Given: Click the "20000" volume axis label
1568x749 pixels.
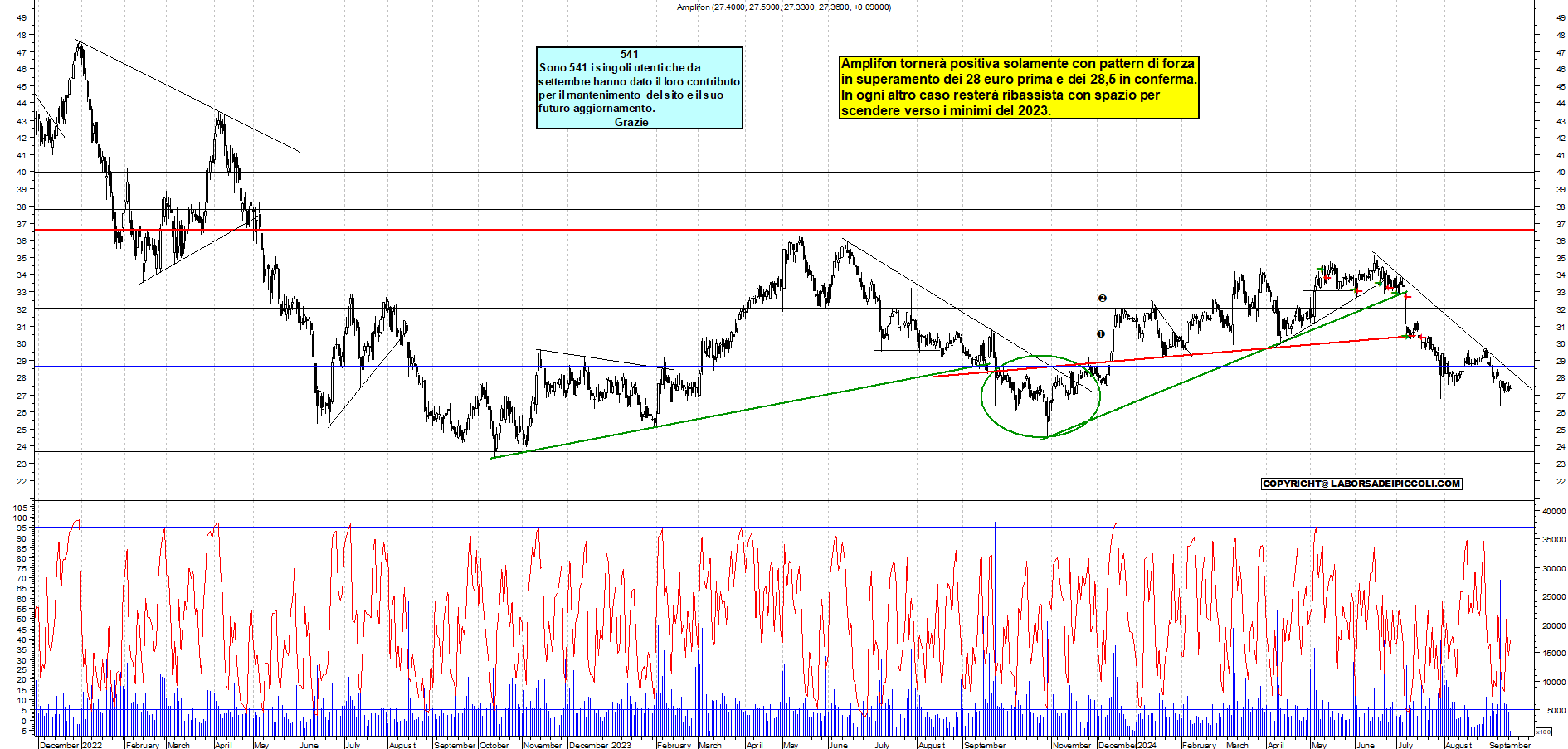Looking at the screenshot, I should click(x=1554, y=626).
